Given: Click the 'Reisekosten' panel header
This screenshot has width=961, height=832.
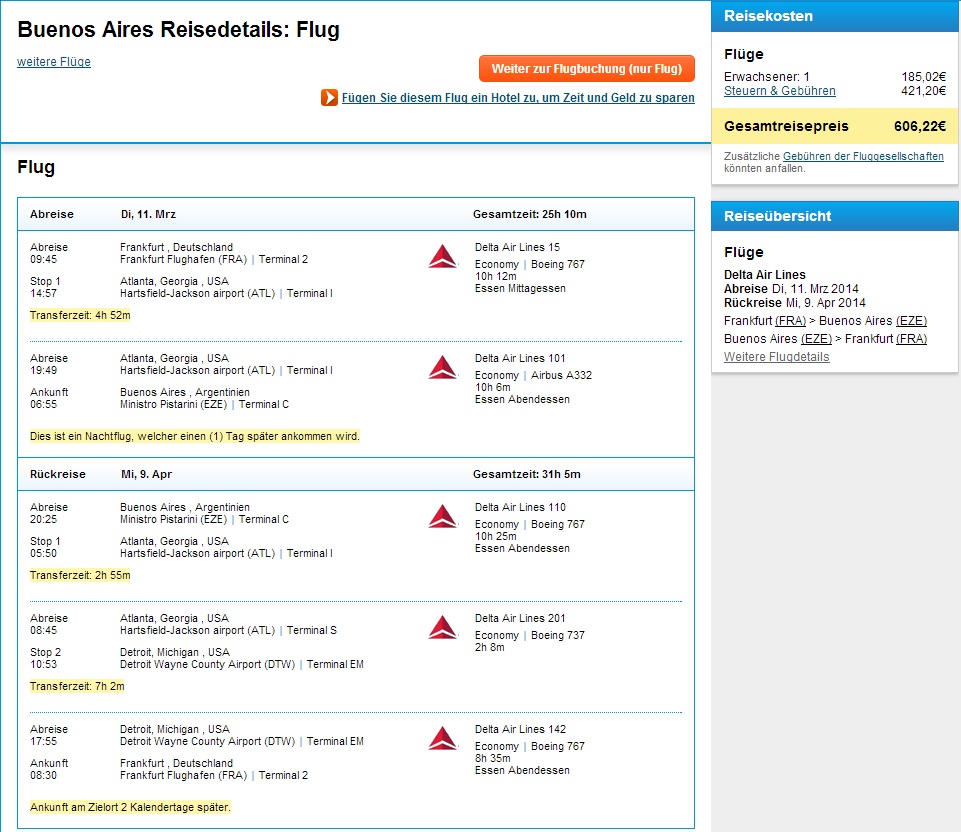Looking at the screenshot, I should pyautogui.click(x=835, y=16).
